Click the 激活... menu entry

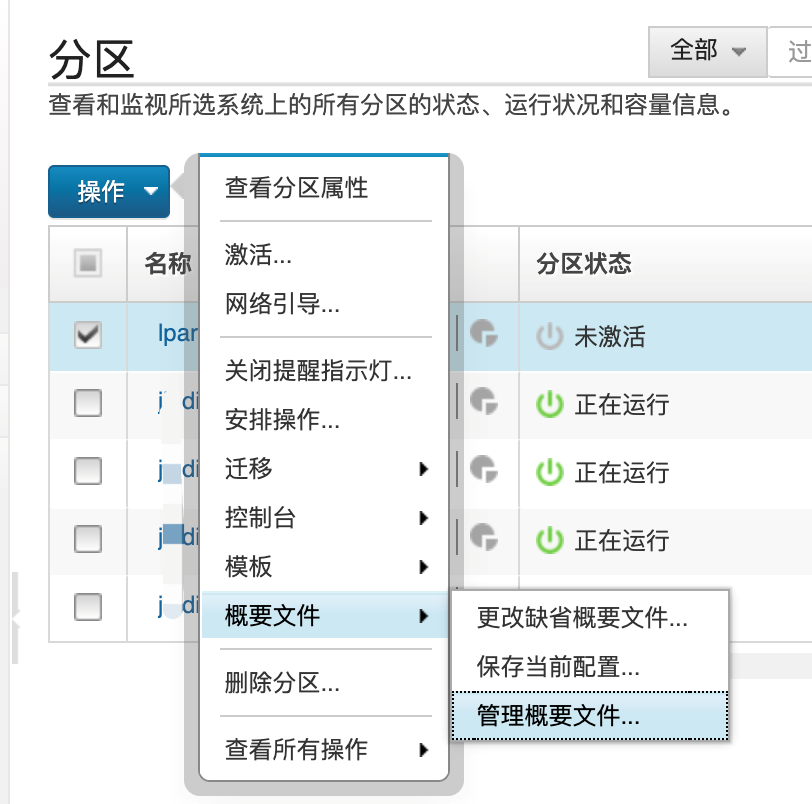258,255
